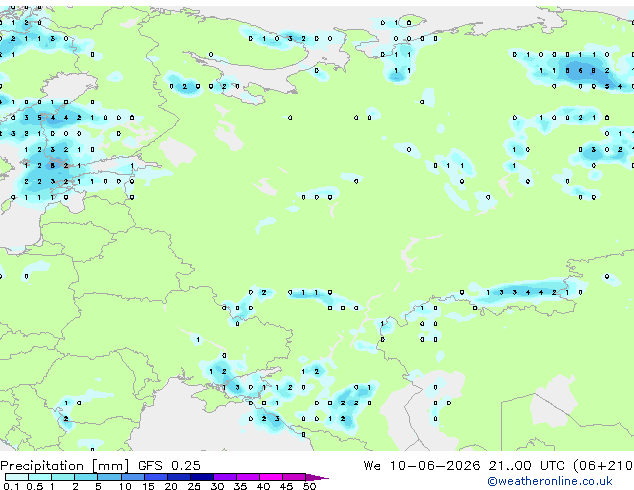Pick the 45–50 mm legend color cell
The image size is (634, 490).
coord(294,477)
